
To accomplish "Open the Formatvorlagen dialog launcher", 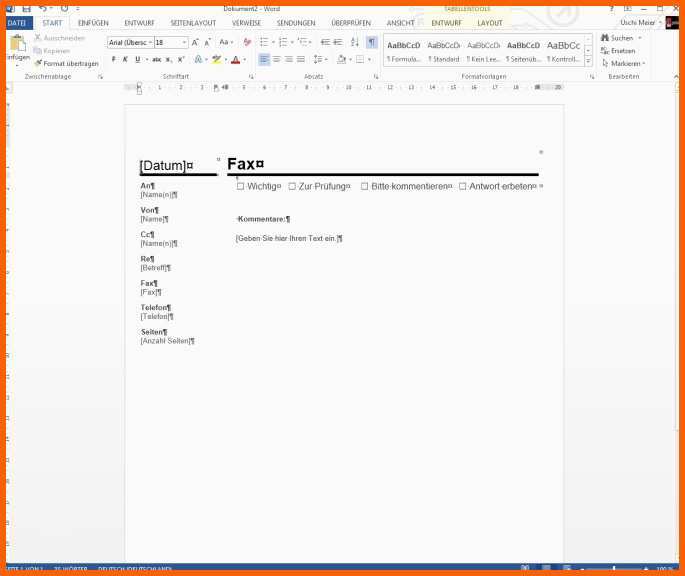I will click(592, 76).
